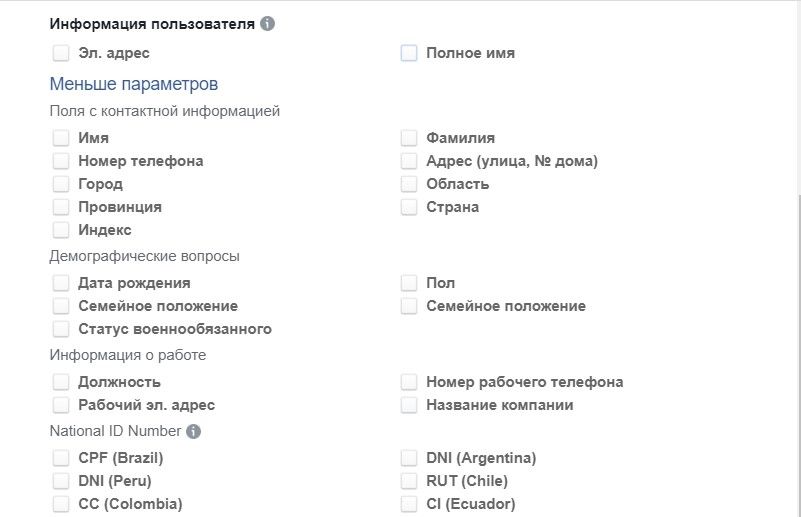
Task: Click the vertical scrollbar on right edge
Action: [798, 355]
